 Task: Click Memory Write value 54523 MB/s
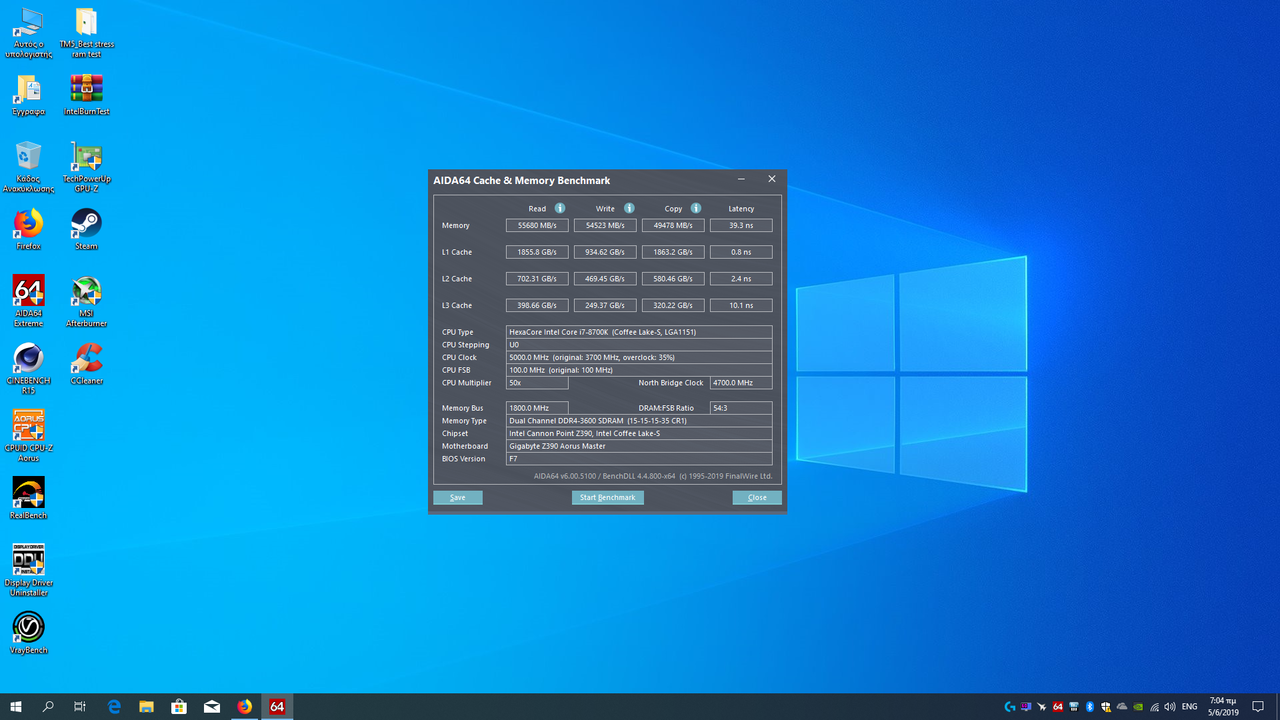pos(605,225)
